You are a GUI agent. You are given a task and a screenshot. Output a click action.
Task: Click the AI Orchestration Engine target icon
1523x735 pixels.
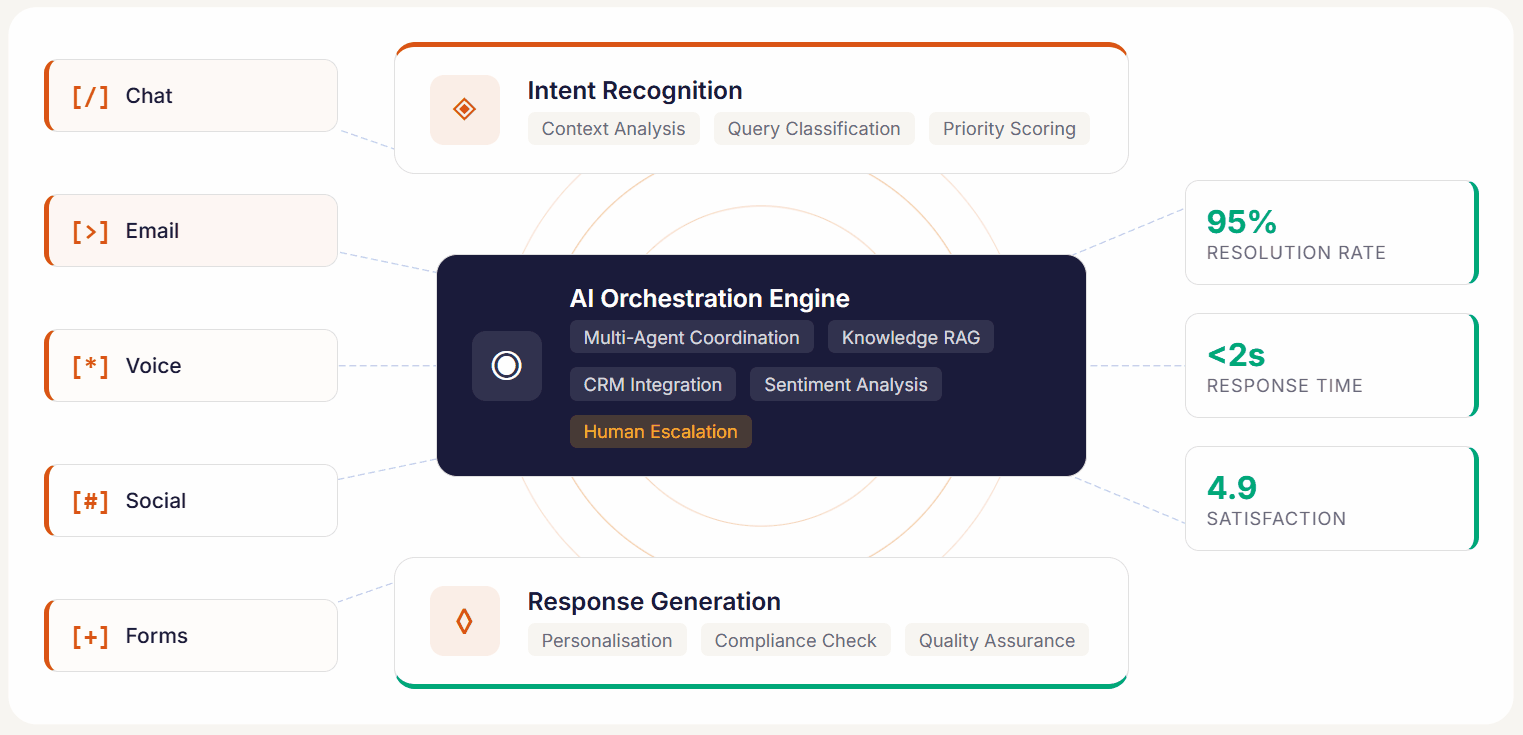(506, 366)
